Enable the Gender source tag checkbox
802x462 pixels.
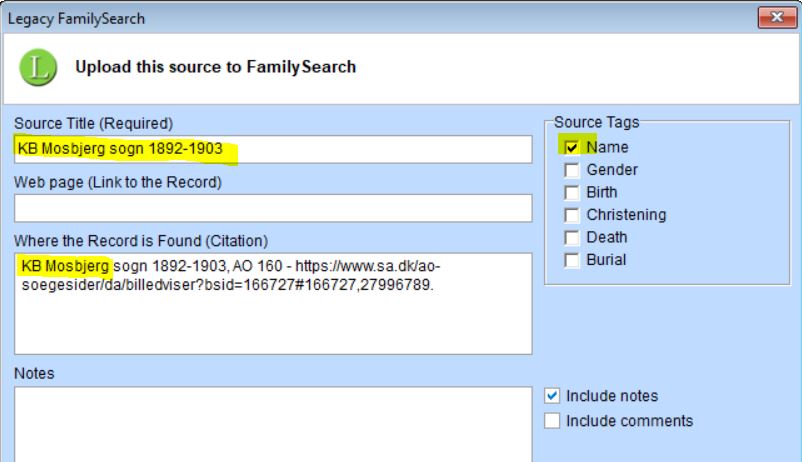[571, 170]
